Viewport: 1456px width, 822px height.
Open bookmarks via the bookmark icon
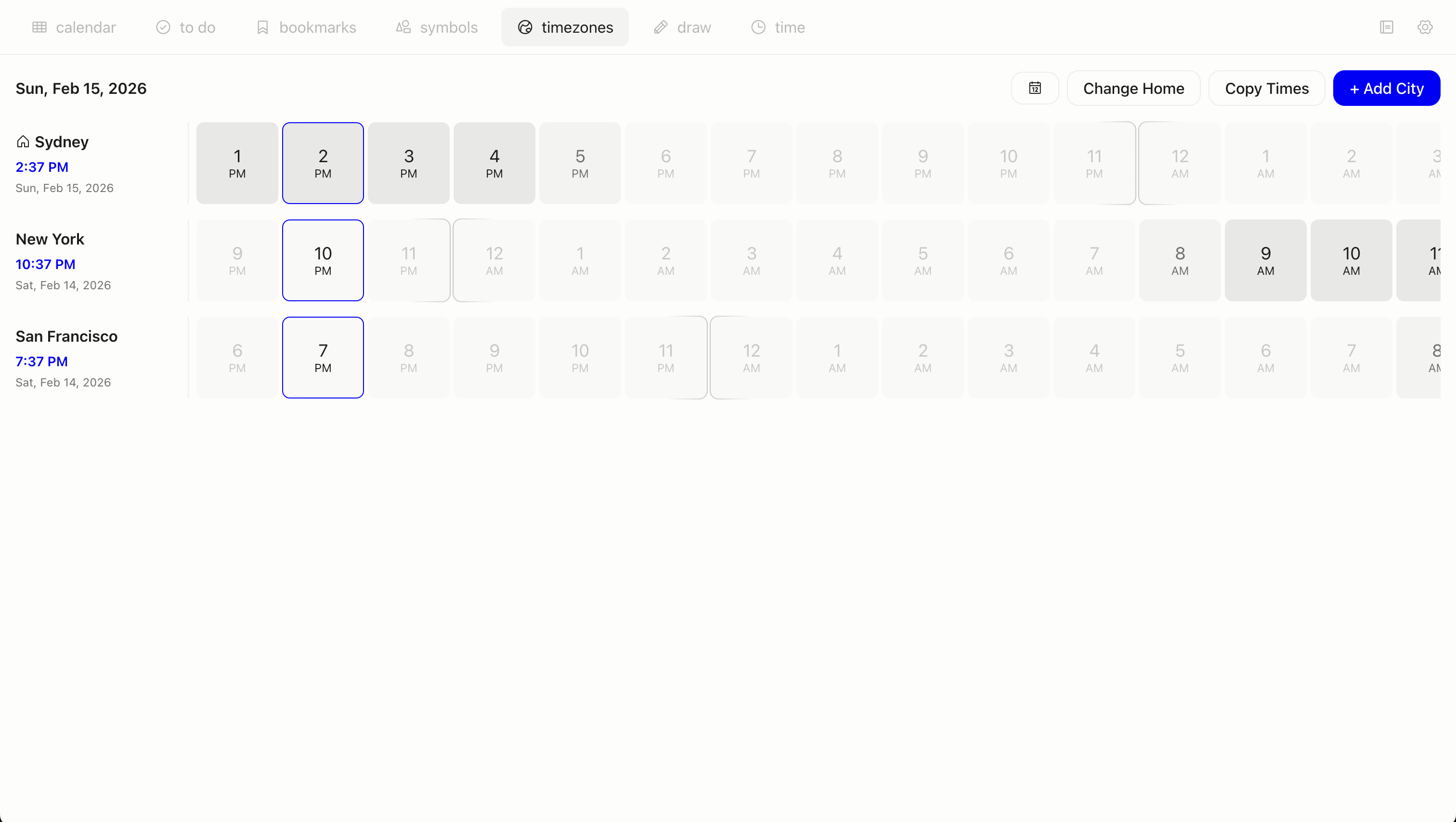262,26
